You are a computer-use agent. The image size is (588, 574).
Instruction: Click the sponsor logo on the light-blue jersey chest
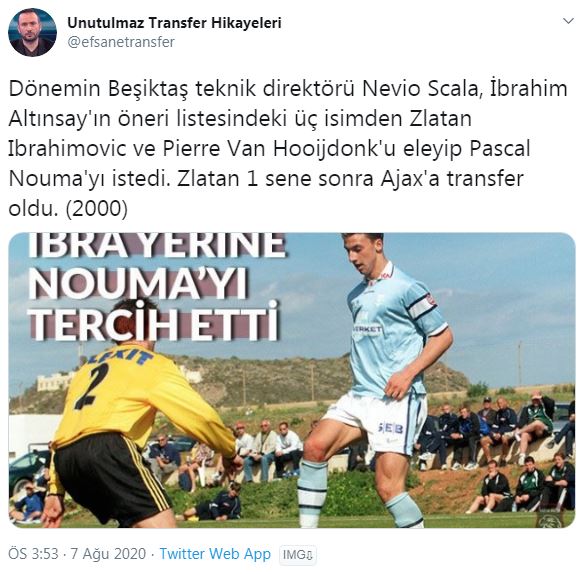click(367, 330)
